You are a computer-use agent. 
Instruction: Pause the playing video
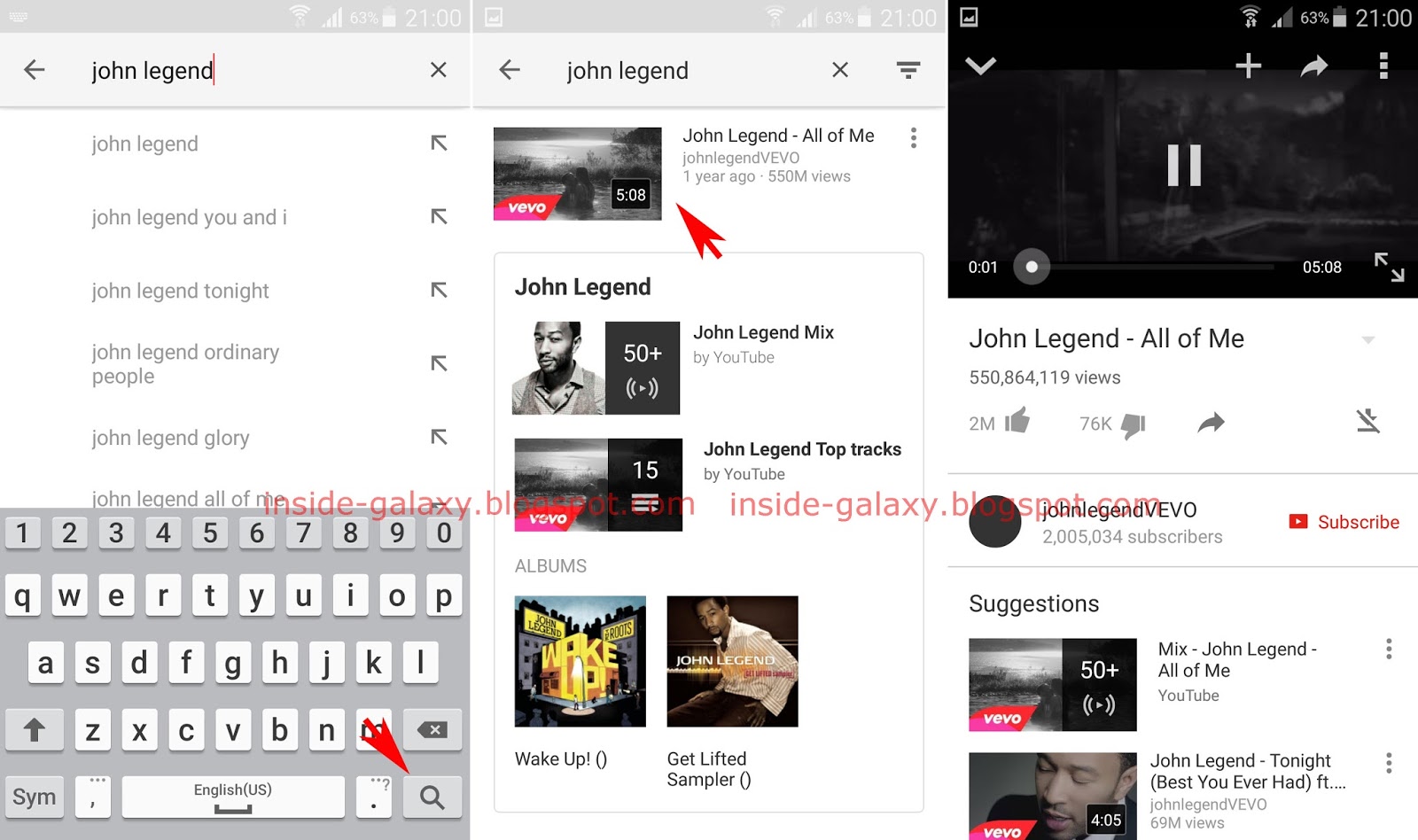click(1183, 165)
